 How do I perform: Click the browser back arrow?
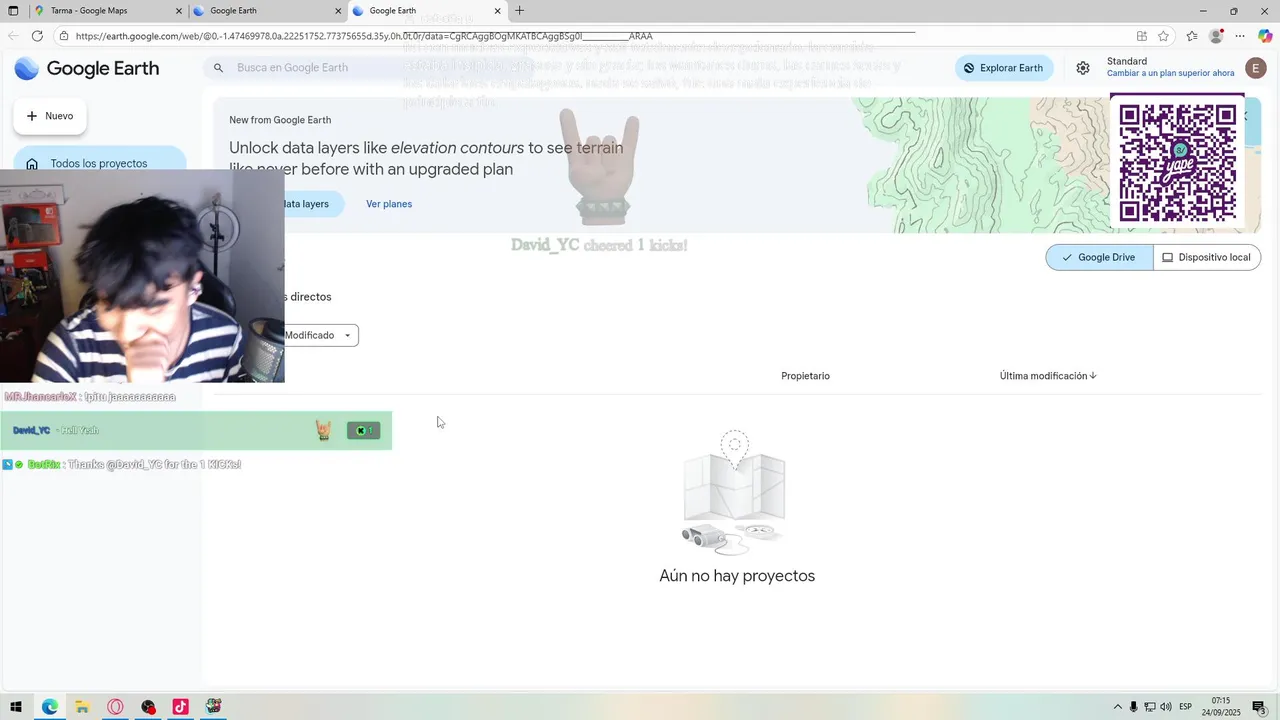[13, 36]
